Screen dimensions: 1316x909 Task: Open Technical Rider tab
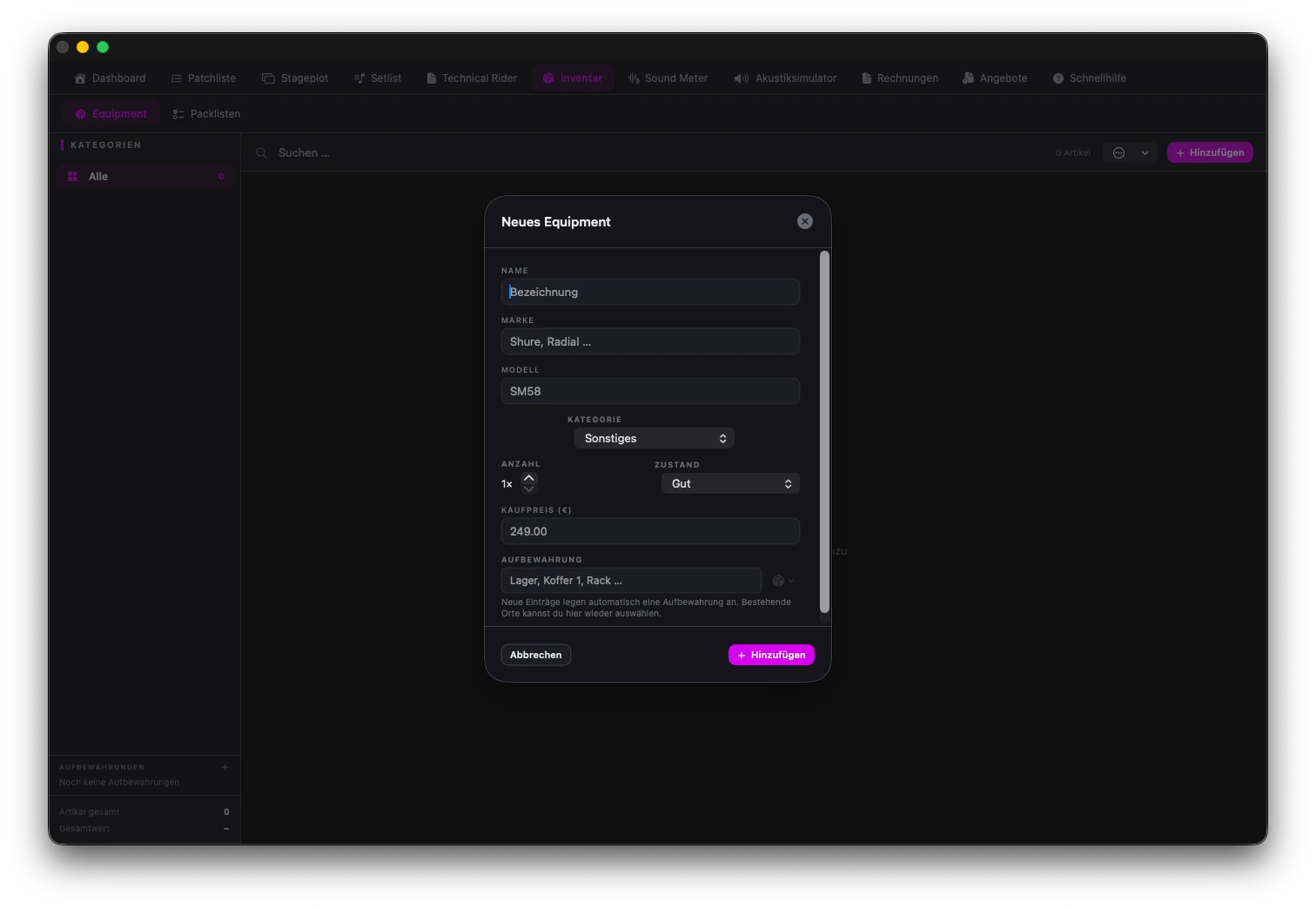(x=471, y=78)
